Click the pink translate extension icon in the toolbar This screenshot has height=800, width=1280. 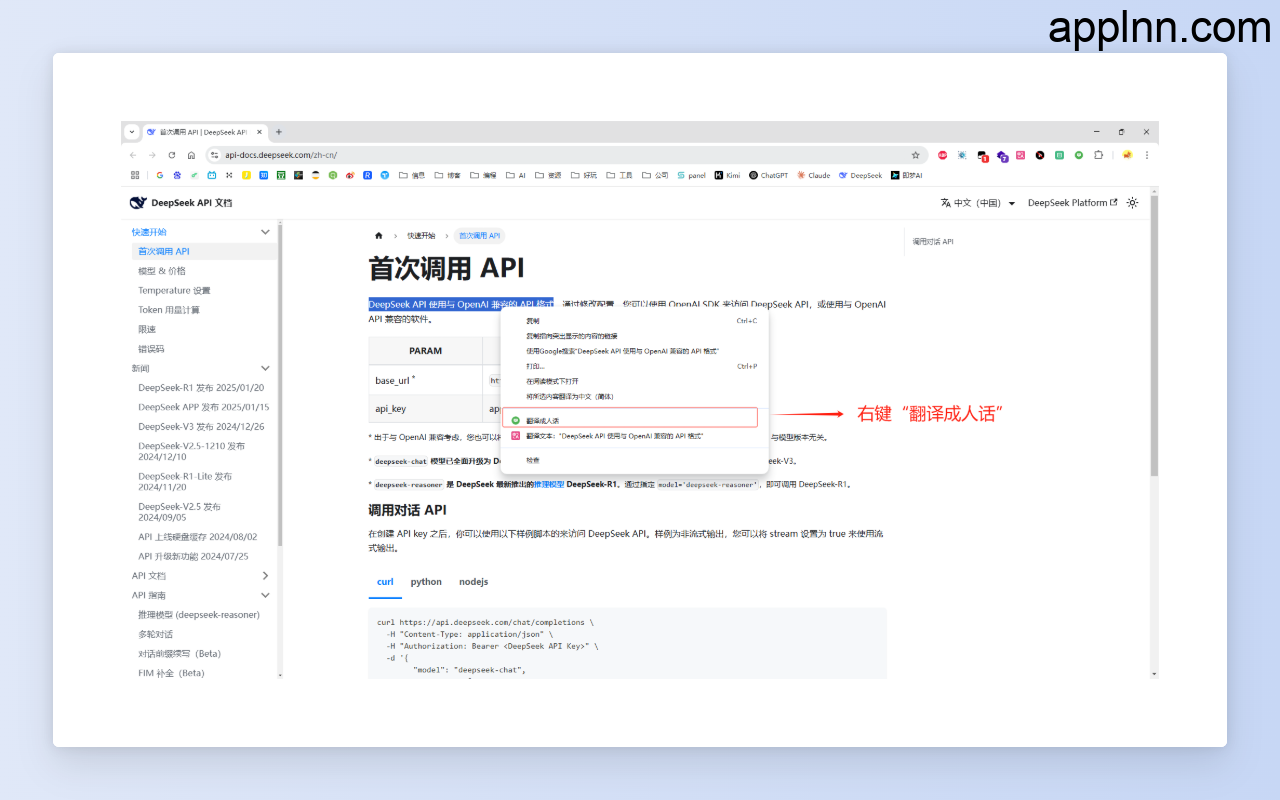point(1020,155)
